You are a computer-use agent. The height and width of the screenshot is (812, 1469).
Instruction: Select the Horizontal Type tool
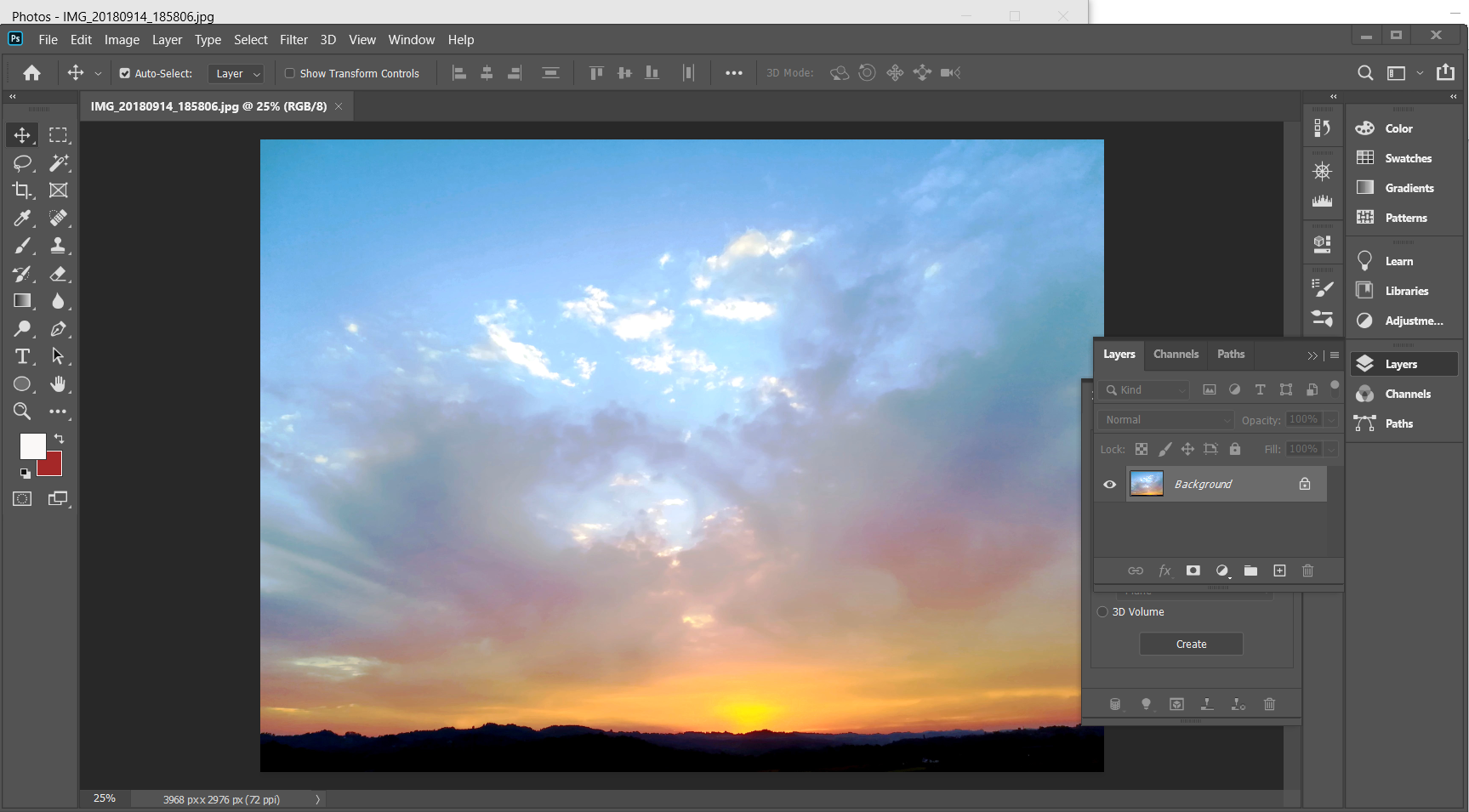22,356
